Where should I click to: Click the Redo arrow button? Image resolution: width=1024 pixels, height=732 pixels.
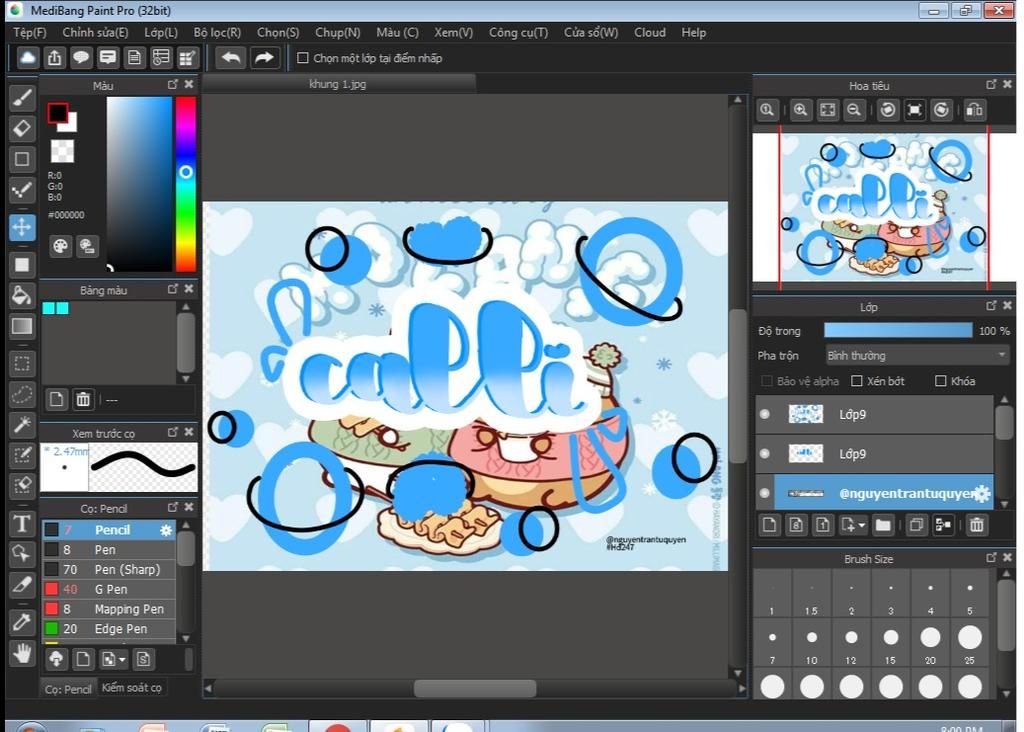264,57
